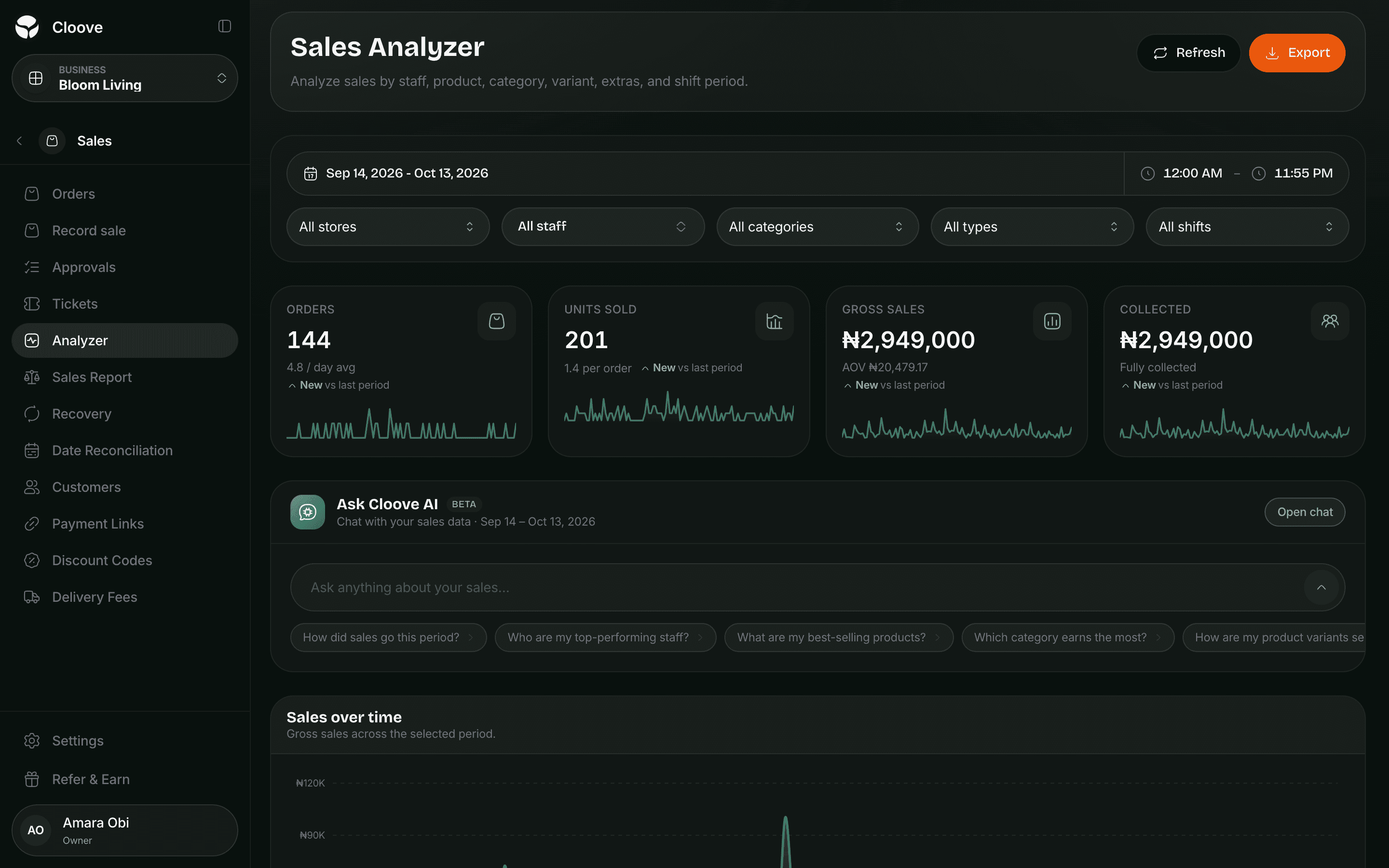Screen dimensions: 1389x868
Task: Click the Ask anything about your sales field
Action: pos(817,587)
